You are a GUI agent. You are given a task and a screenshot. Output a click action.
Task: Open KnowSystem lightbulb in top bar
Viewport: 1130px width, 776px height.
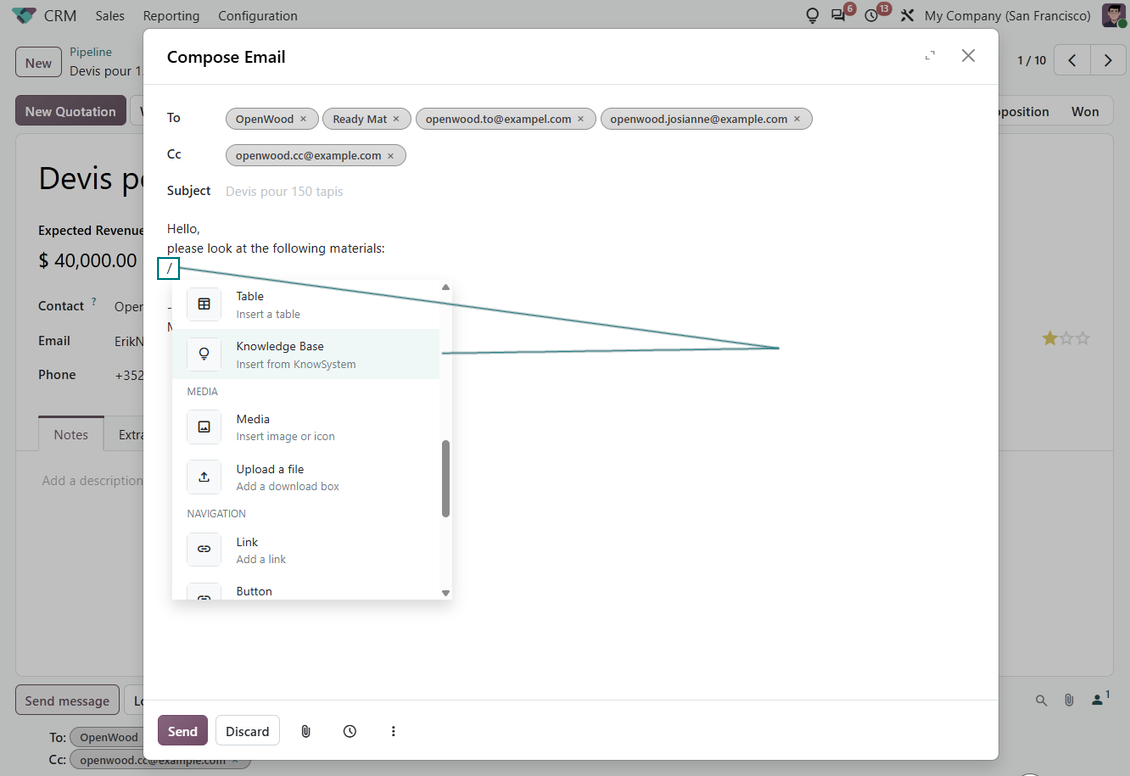[x=812, y=15]
